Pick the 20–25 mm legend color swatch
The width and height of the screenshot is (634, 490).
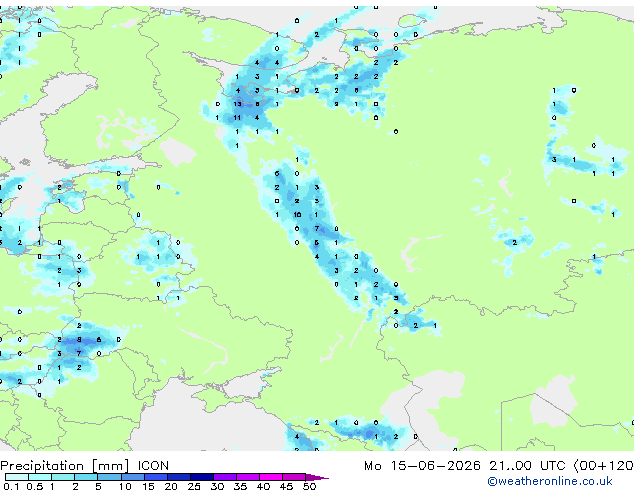point(178,477)
